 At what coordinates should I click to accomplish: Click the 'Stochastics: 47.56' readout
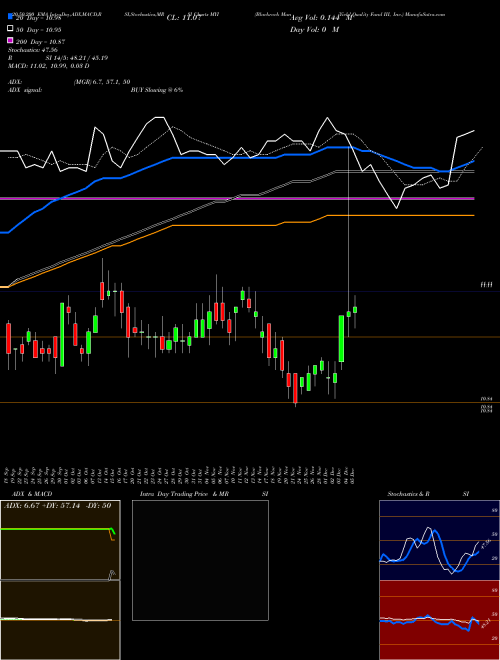pyautogui.click(x=33, y=50)
